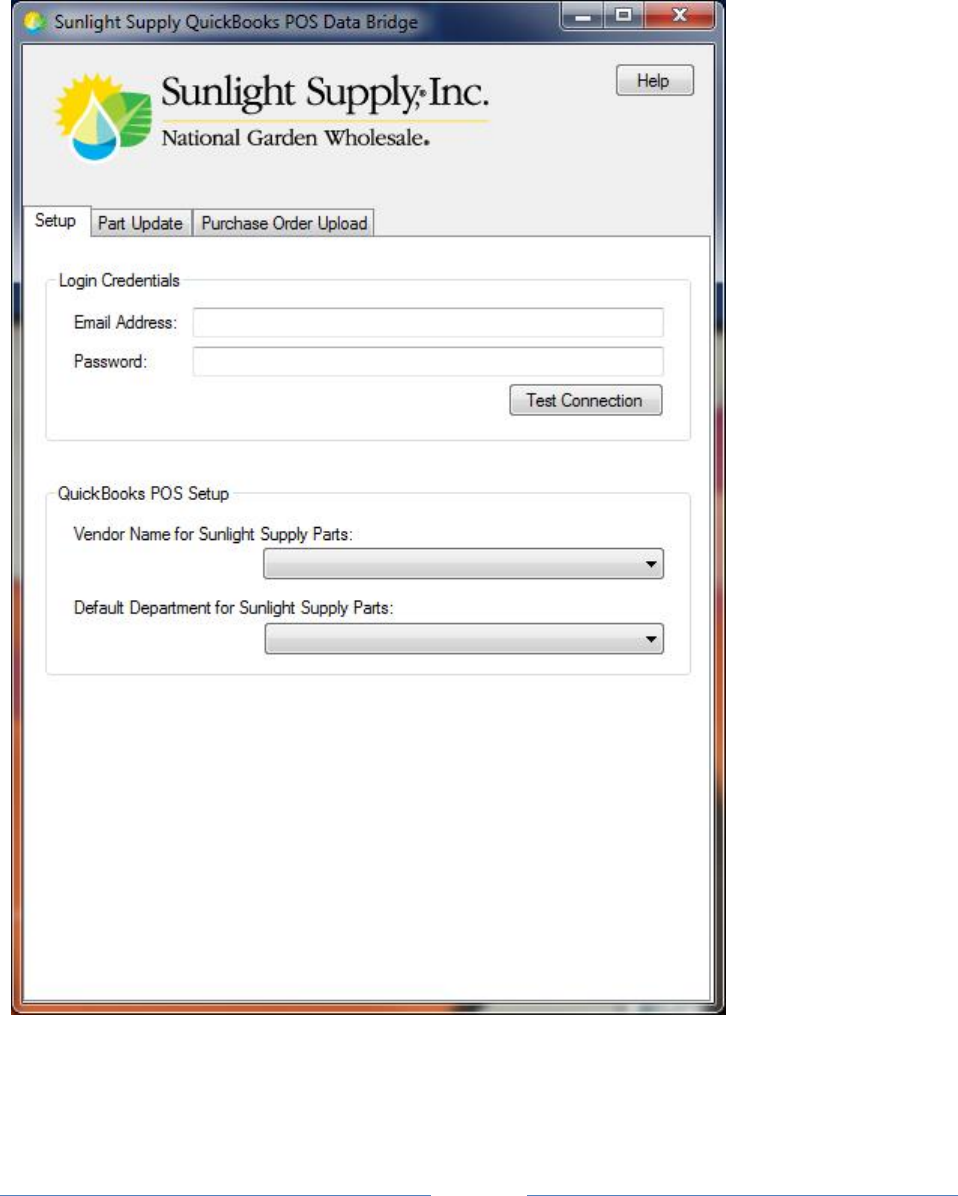Viewport: 958px width, 1196px height.
Task: Click the Test Connection button
Action: click(585, 400)
